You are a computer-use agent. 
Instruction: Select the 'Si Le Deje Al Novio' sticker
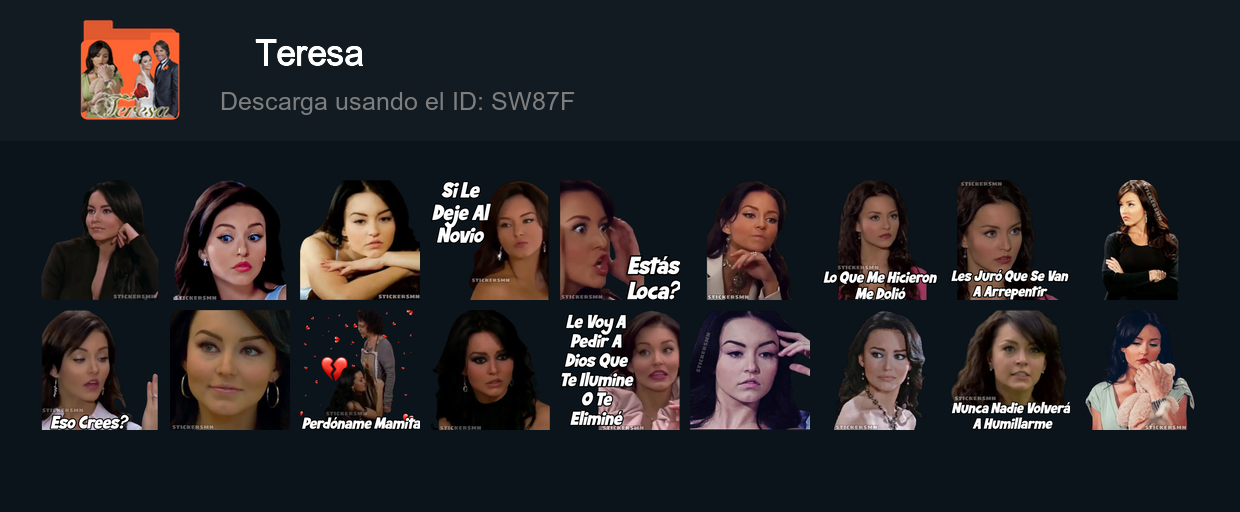pos(490,240)
